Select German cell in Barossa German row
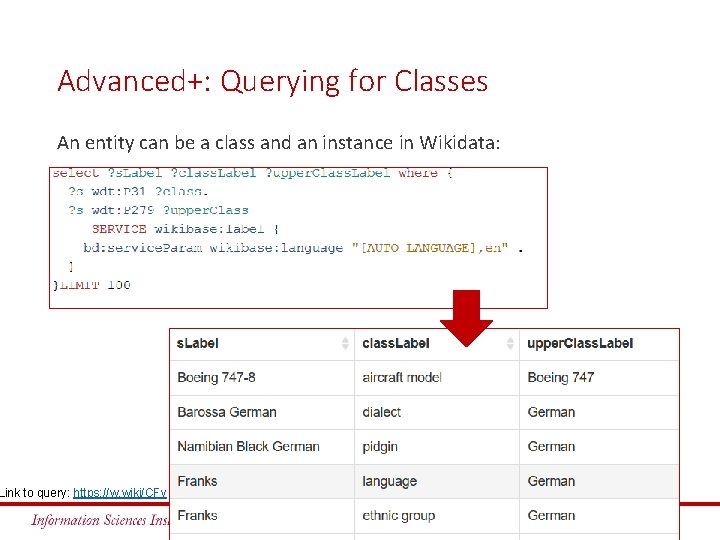 coord(599,412)
